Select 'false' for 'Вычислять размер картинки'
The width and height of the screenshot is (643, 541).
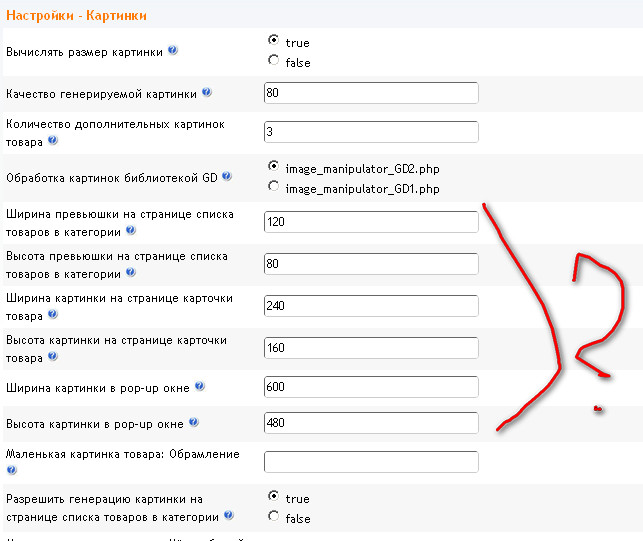tap(274, 61)
